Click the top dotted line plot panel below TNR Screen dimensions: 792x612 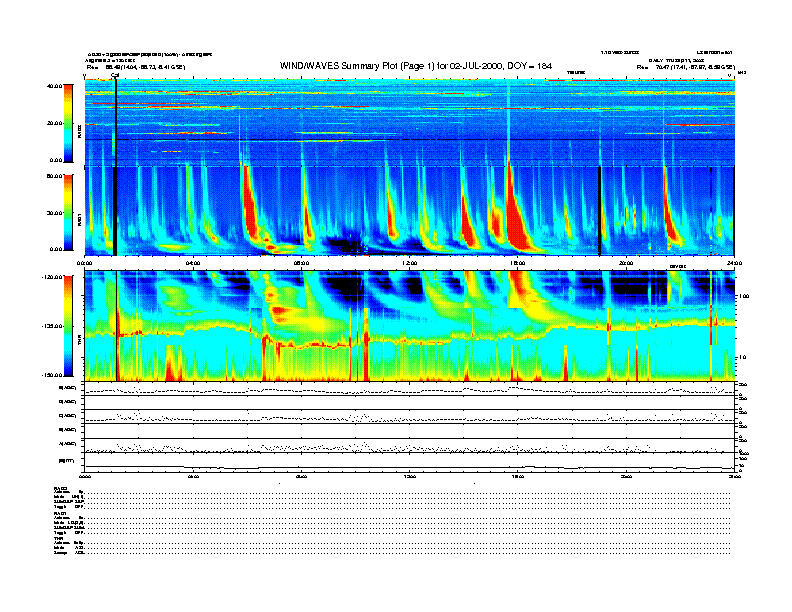409,389
